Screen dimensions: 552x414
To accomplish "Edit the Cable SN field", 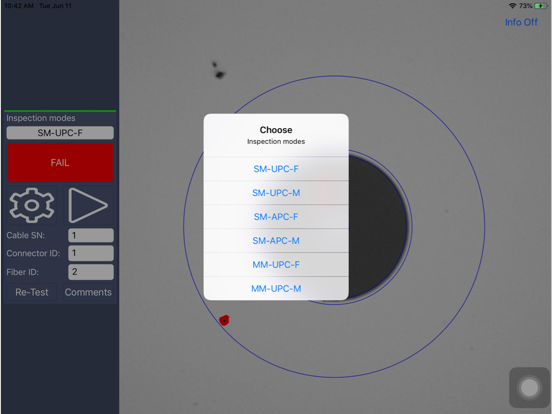I will point(91,235).
